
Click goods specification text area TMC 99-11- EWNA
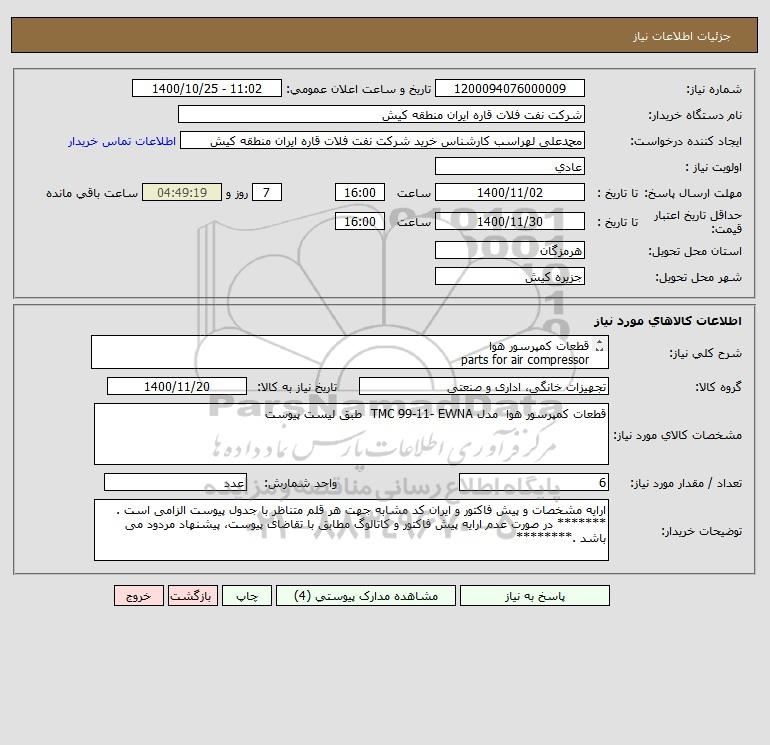tap(351, 434)
